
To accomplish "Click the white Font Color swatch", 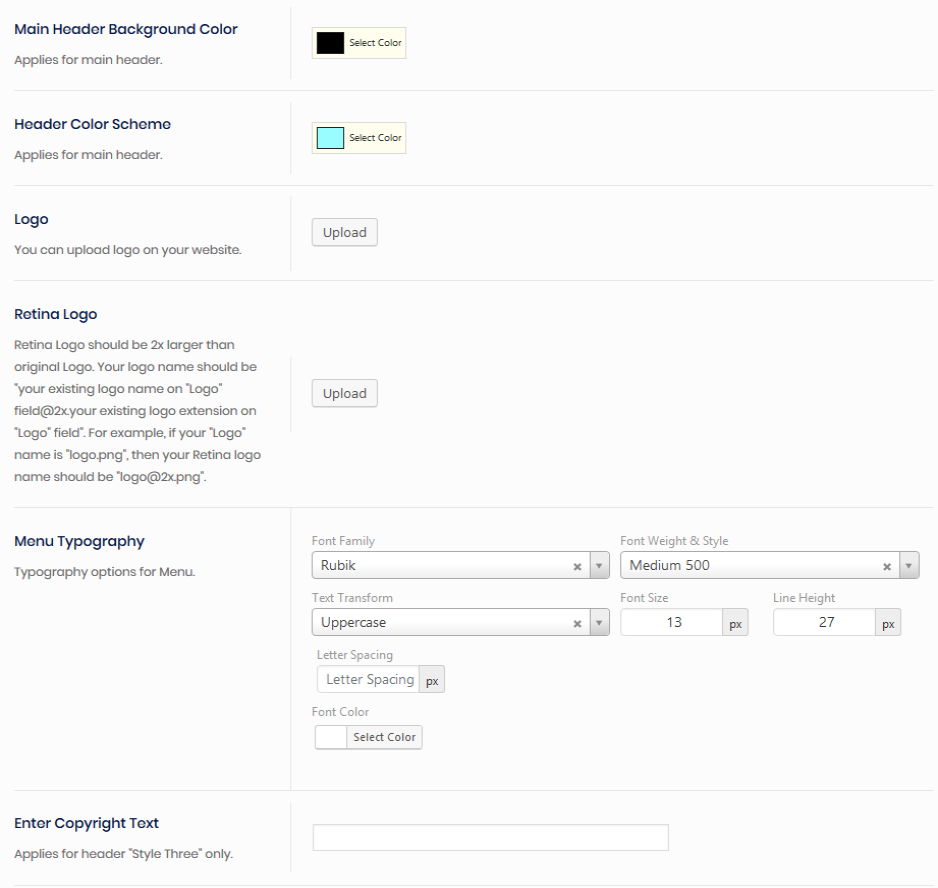I will [330, 737].
